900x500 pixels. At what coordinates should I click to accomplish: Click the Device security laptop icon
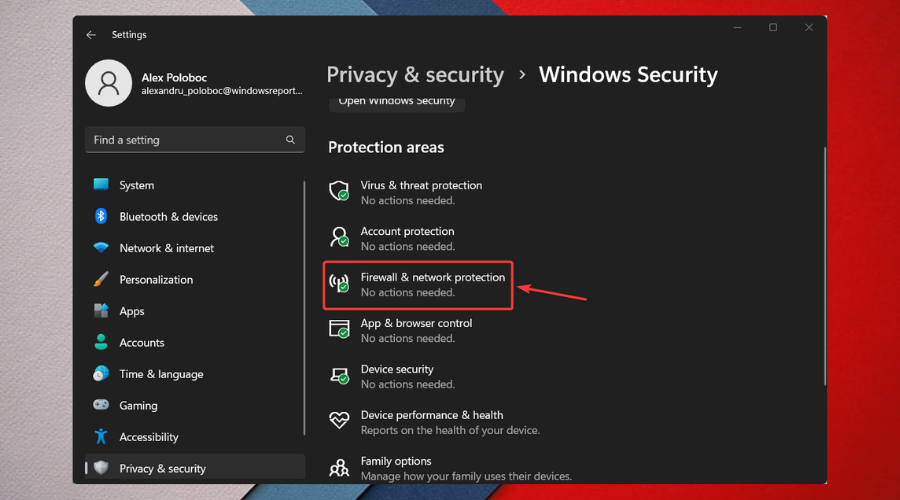click(x=340, y=375)
